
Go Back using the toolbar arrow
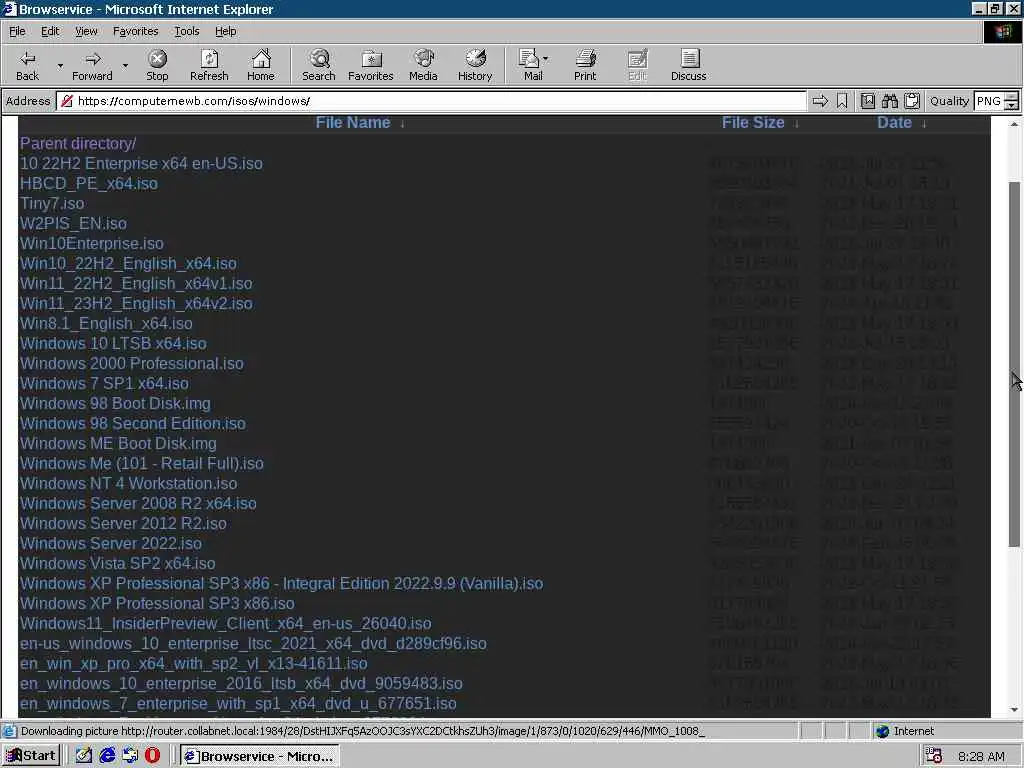tap(27, 65)
